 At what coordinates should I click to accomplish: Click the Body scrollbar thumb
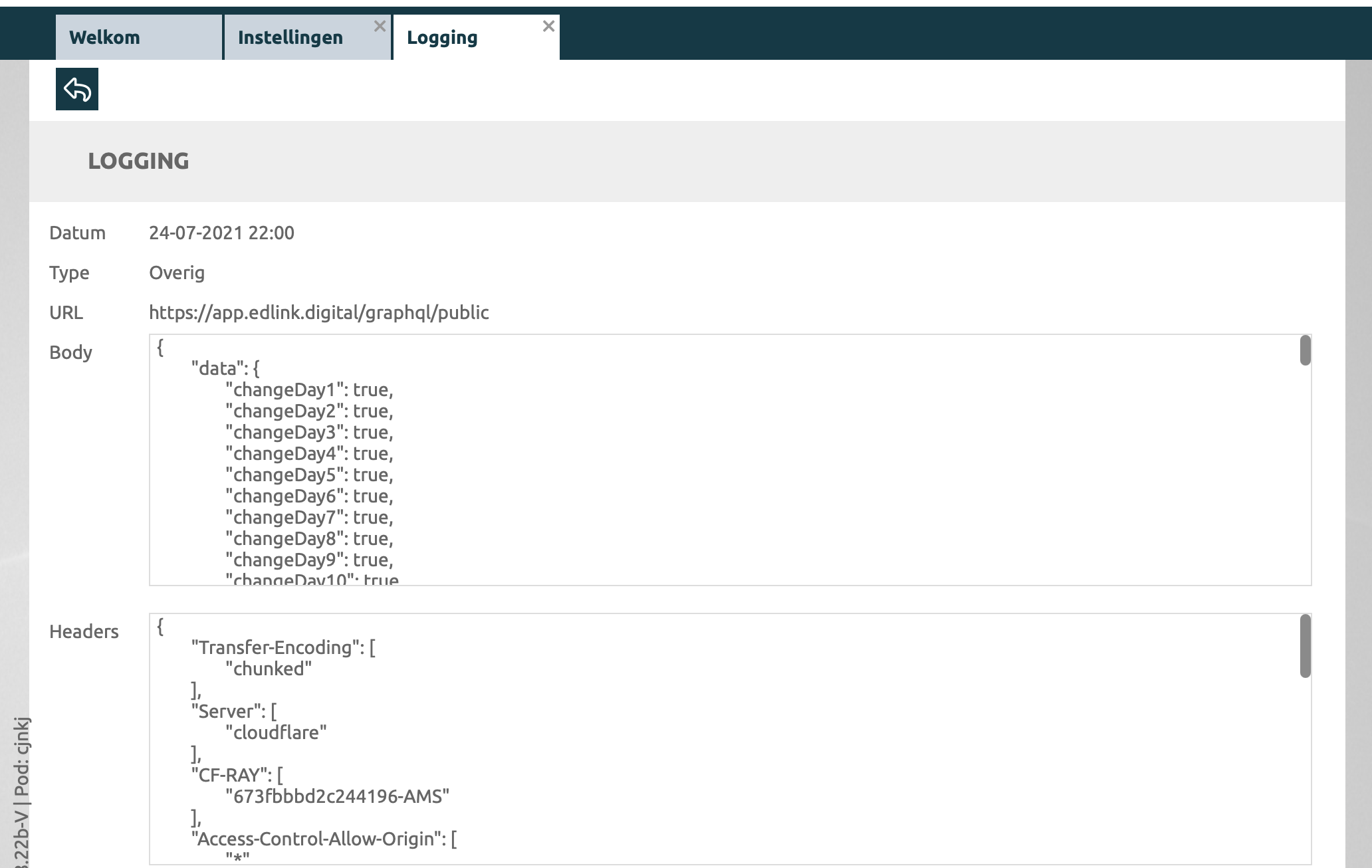click(1305, 351)
